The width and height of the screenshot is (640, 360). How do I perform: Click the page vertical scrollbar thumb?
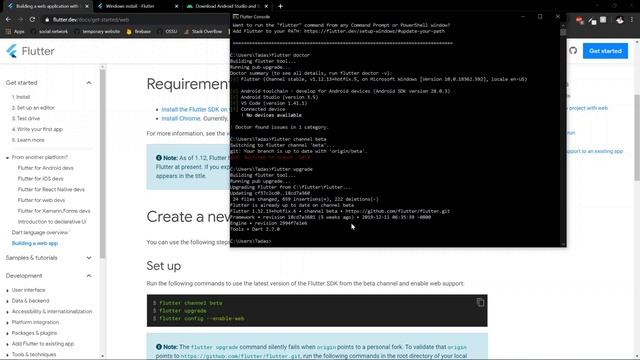(x=637, y=137)
